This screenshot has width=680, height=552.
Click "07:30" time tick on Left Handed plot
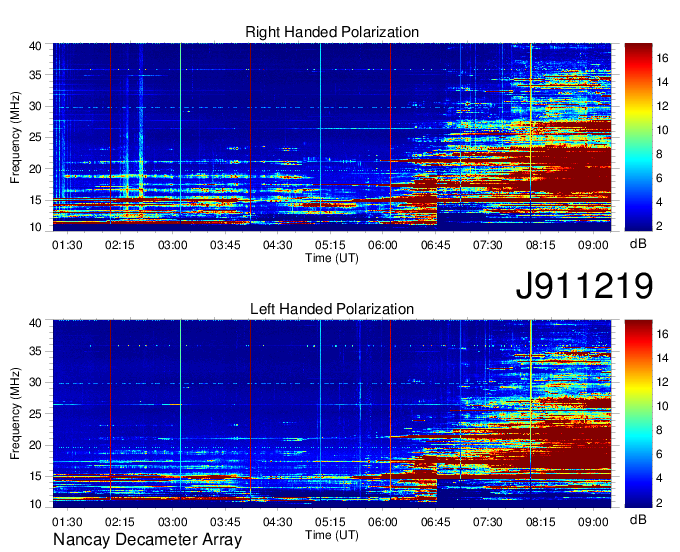(487, 522)
